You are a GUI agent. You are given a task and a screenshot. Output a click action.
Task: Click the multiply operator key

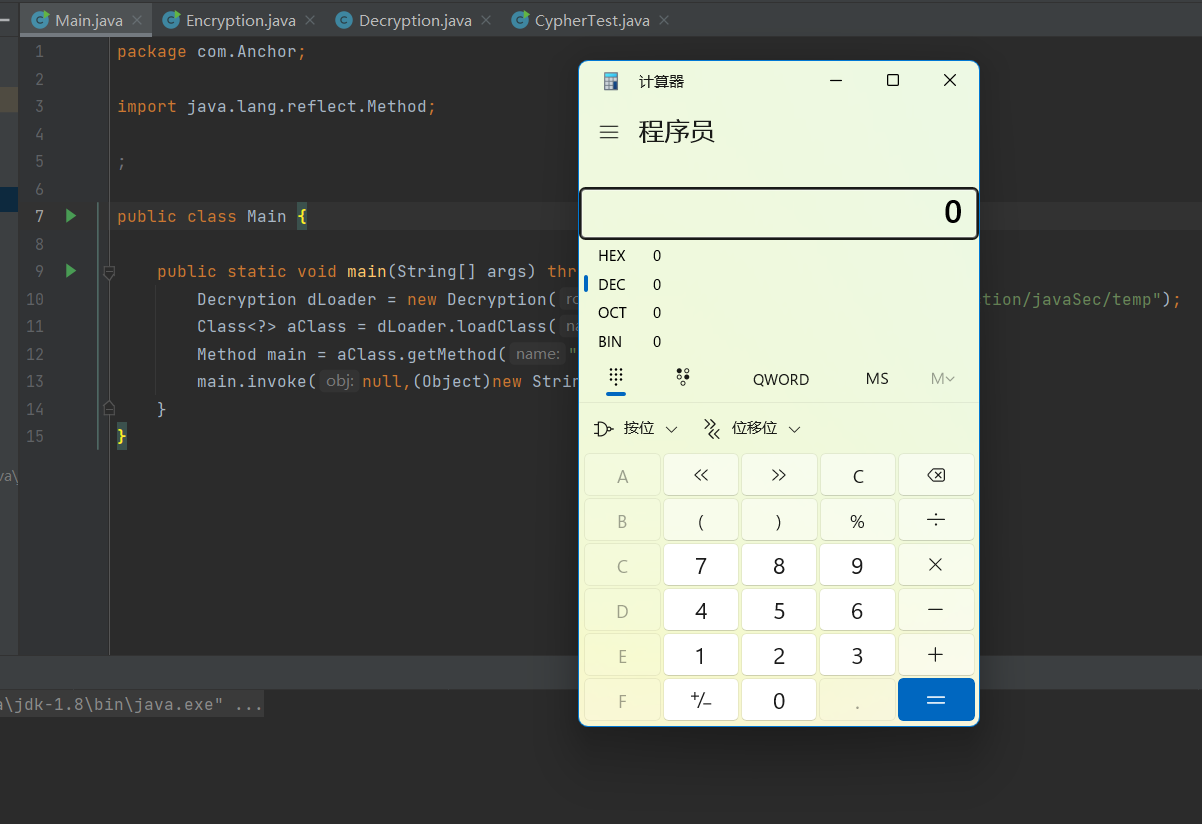[x=936, y=565]
